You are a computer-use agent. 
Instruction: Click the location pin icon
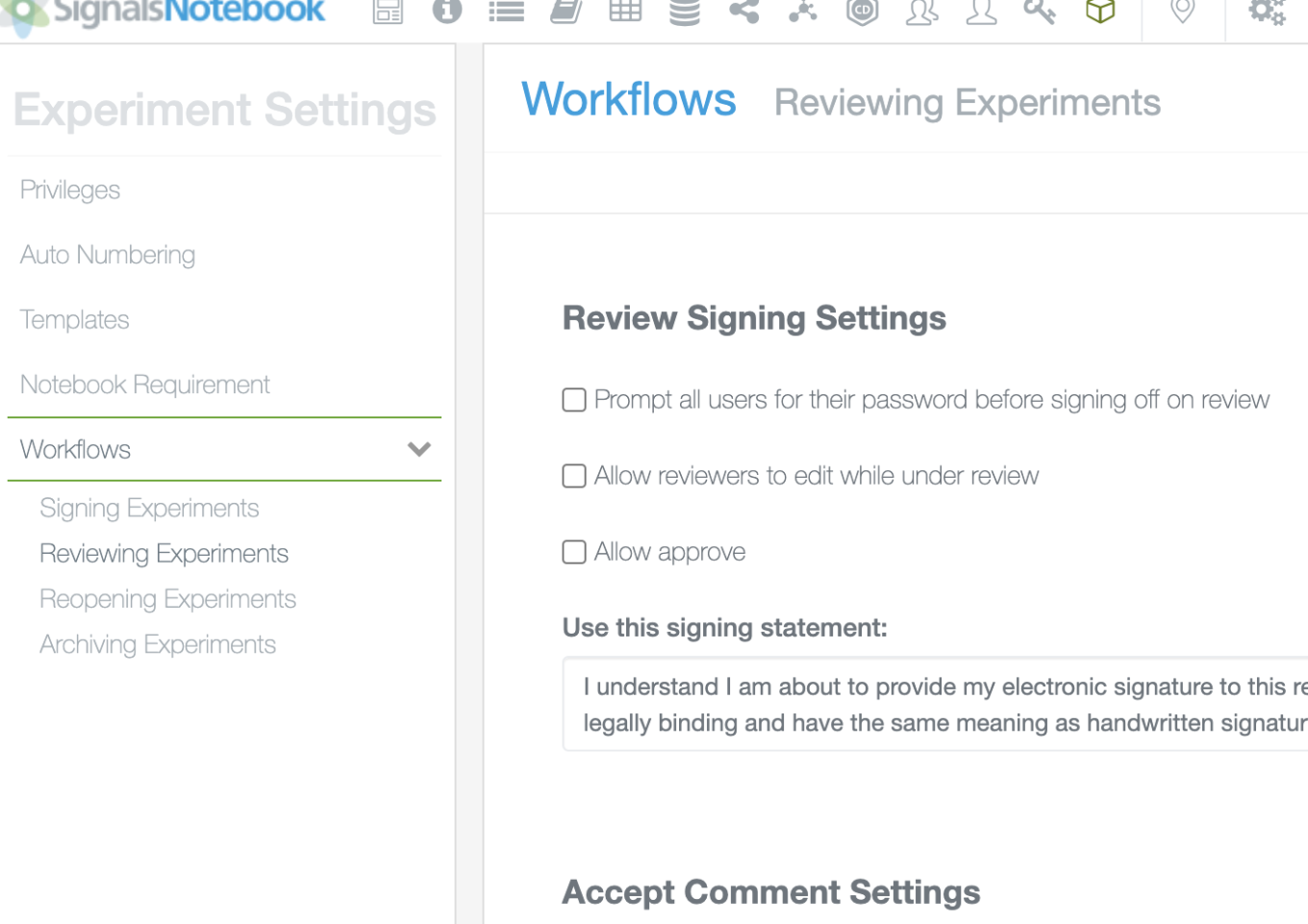pyautogui.click(x=1183, y=11)
